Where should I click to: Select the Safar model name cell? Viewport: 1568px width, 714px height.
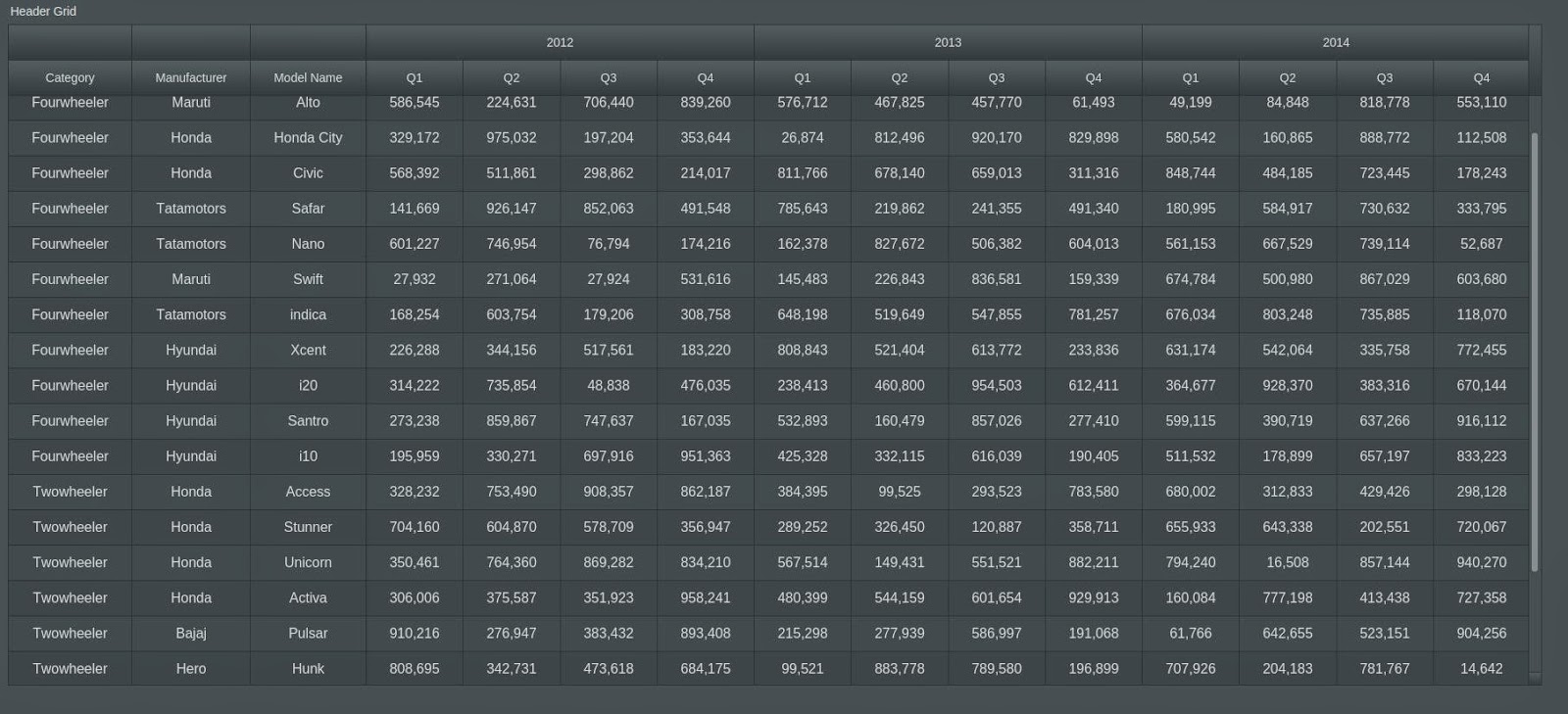(x=308, y=209)
